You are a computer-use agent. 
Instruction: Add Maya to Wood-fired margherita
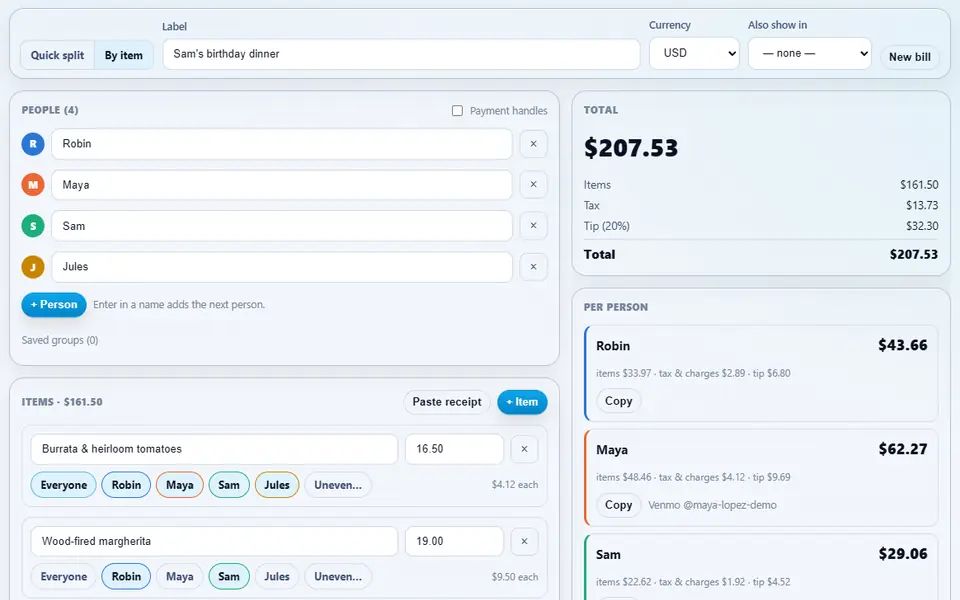point(179,577)
